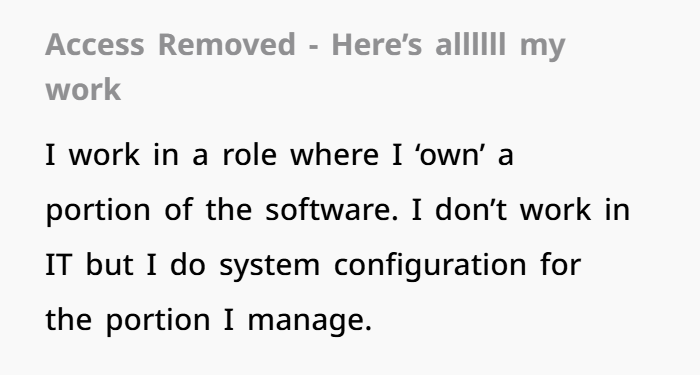The height and width of the screenshot is (375, 700).
Task: Click the word 'manage.' ending the paragraph
Action: point(310,321)
